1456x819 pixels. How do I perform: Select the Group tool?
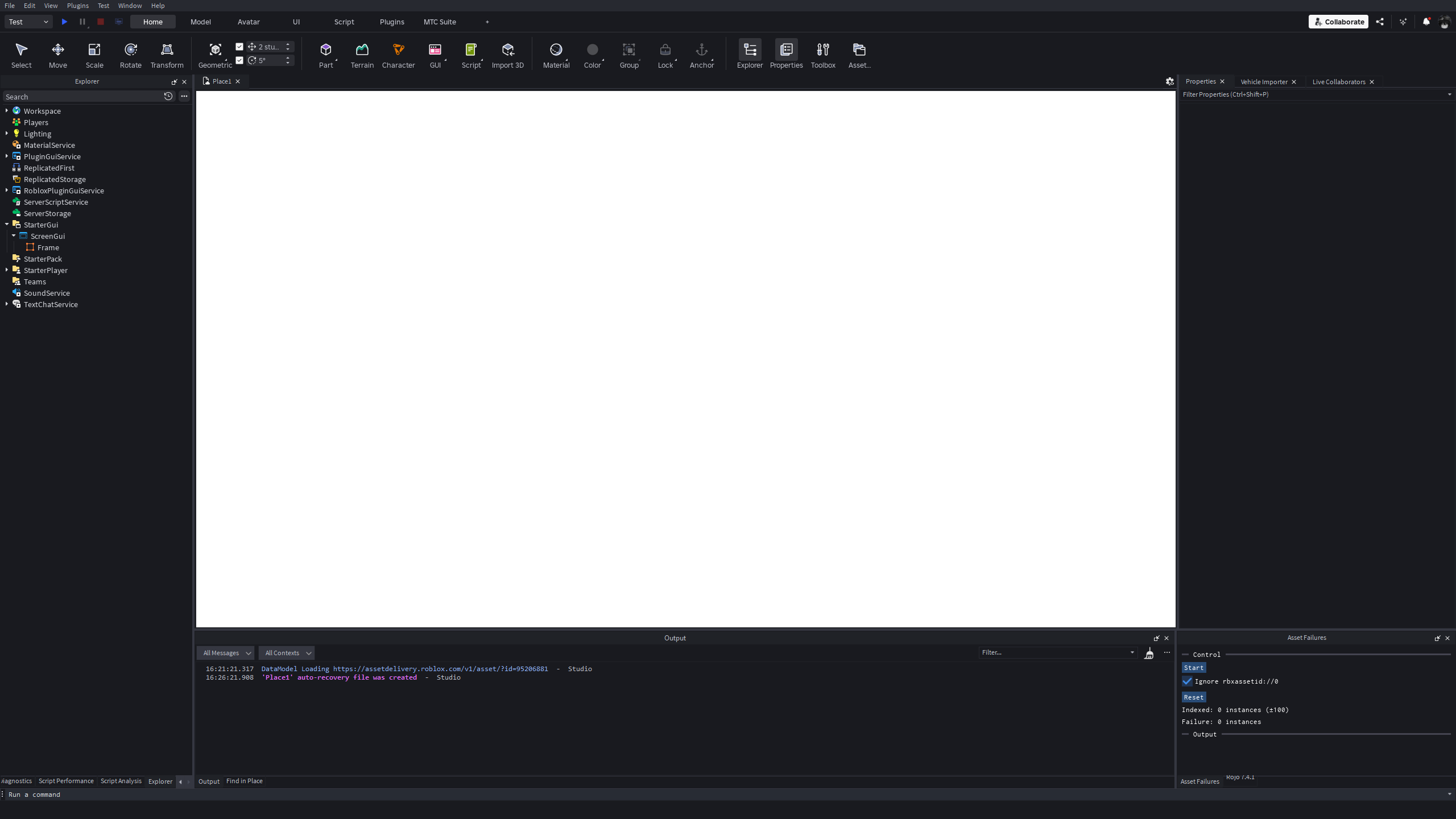point(628,54)
